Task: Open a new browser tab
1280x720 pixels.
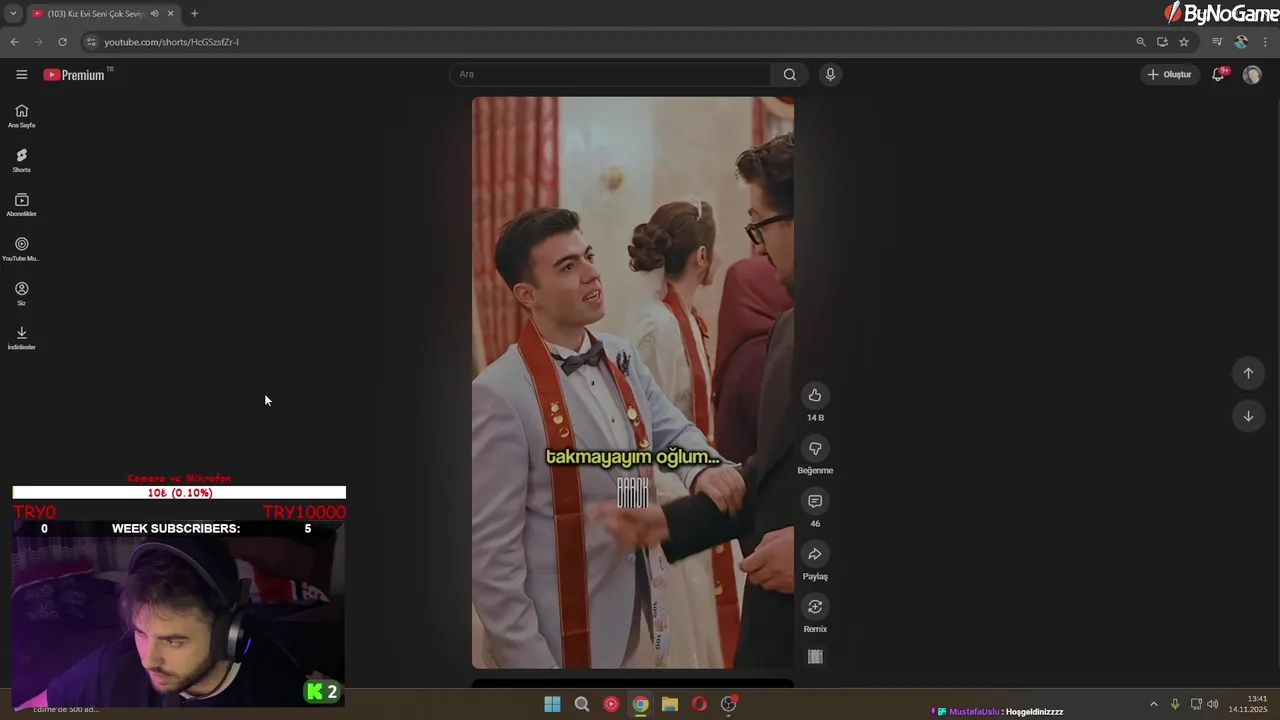Action: point(194,14)
